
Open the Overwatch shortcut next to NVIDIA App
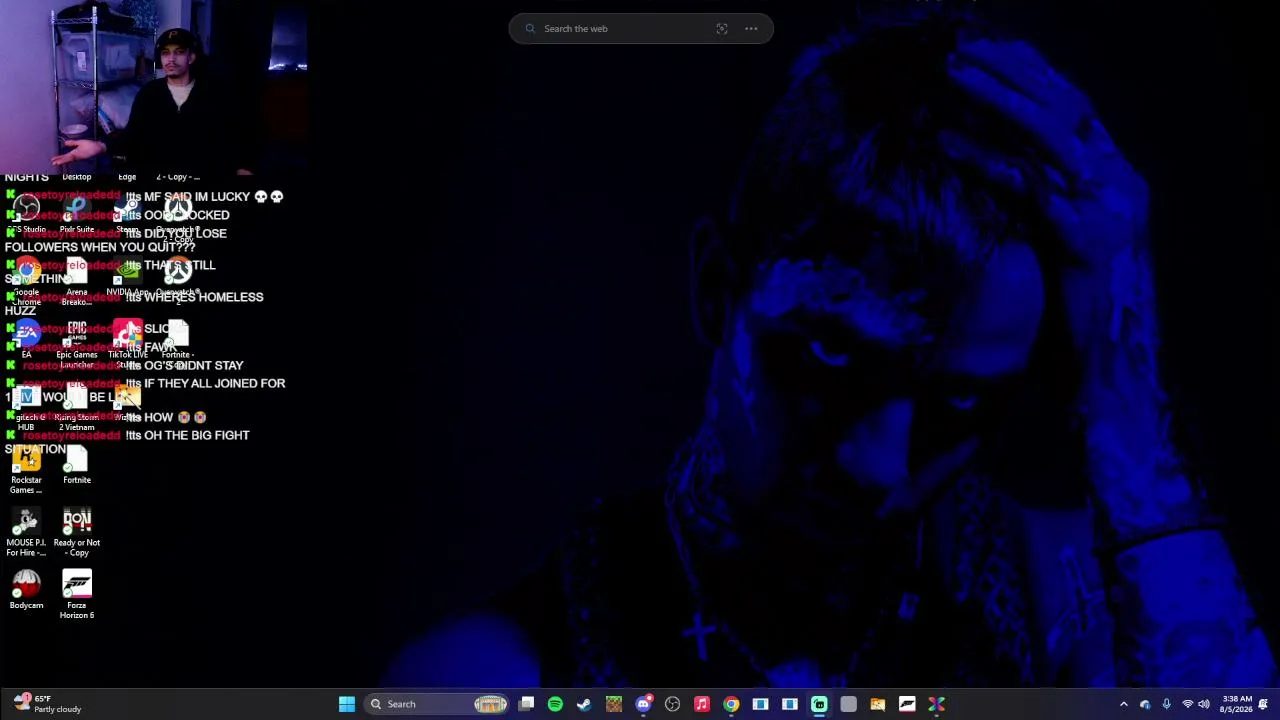(178, 278)
